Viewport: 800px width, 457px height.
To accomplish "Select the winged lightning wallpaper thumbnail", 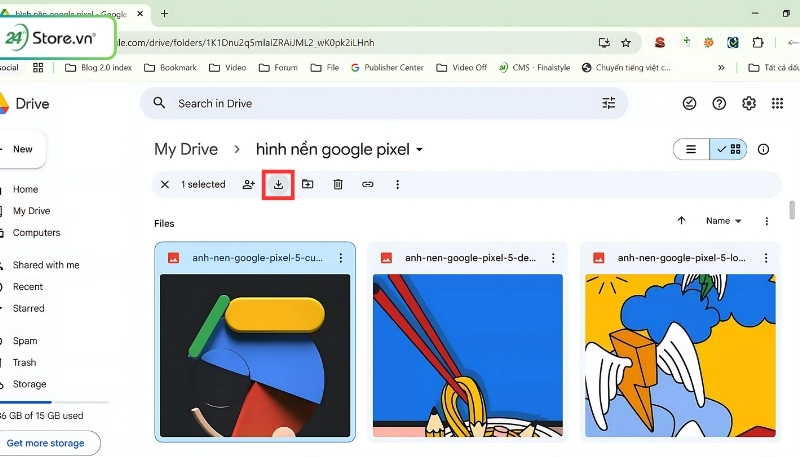I will click(681, 356).
